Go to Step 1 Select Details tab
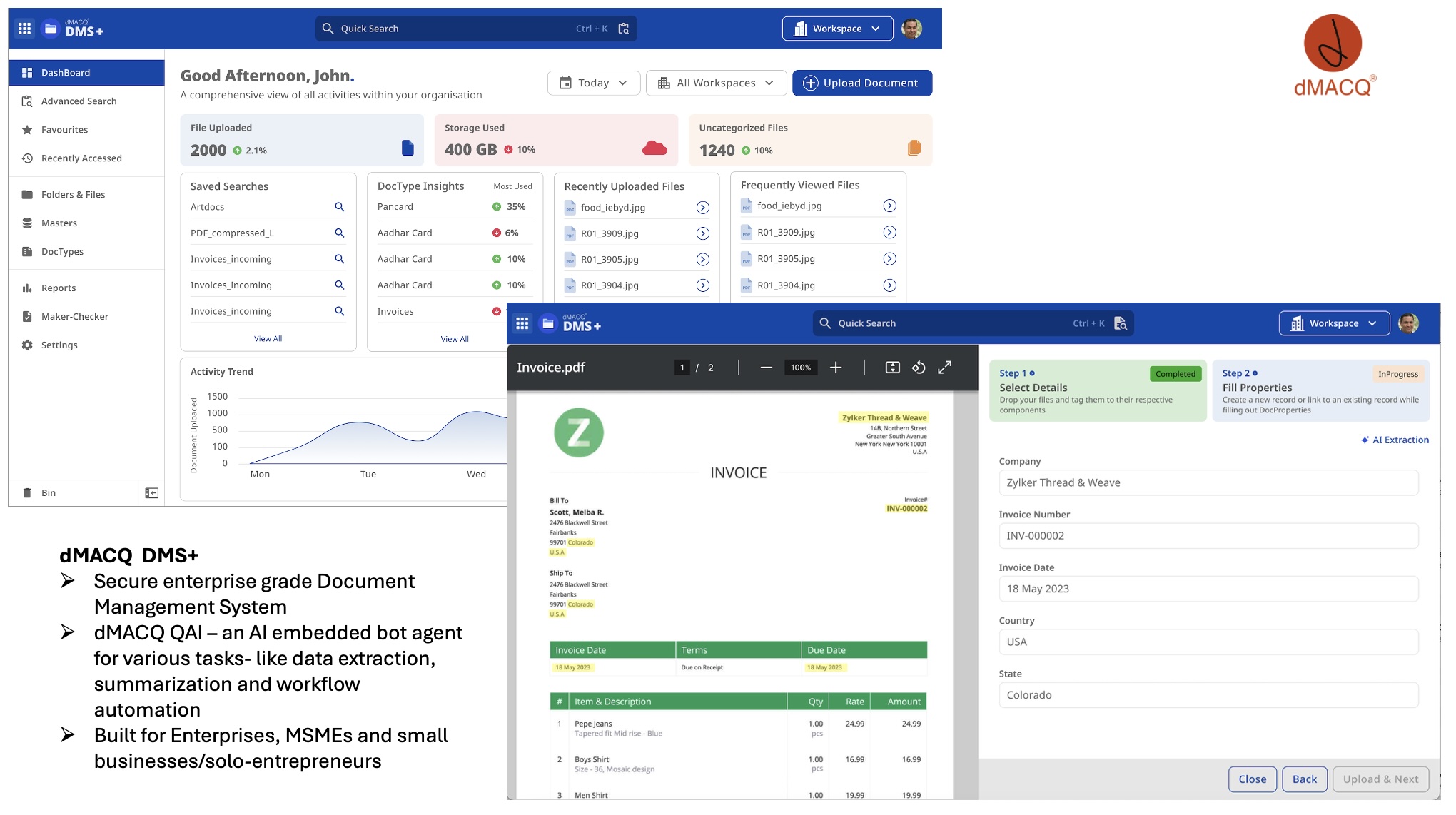 tap(1098, 390)
